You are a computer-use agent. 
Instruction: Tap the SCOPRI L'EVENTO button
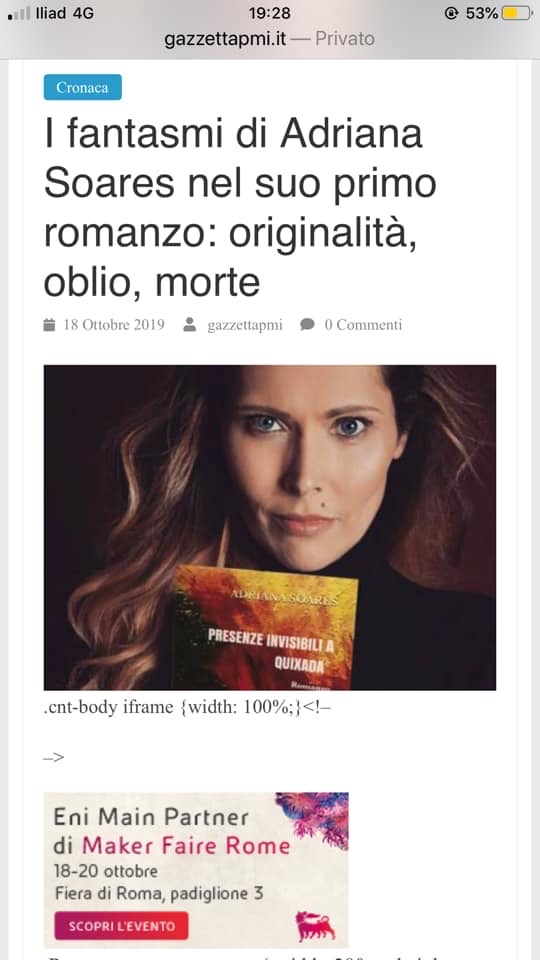pyautogui.click(x=121, y=926)
